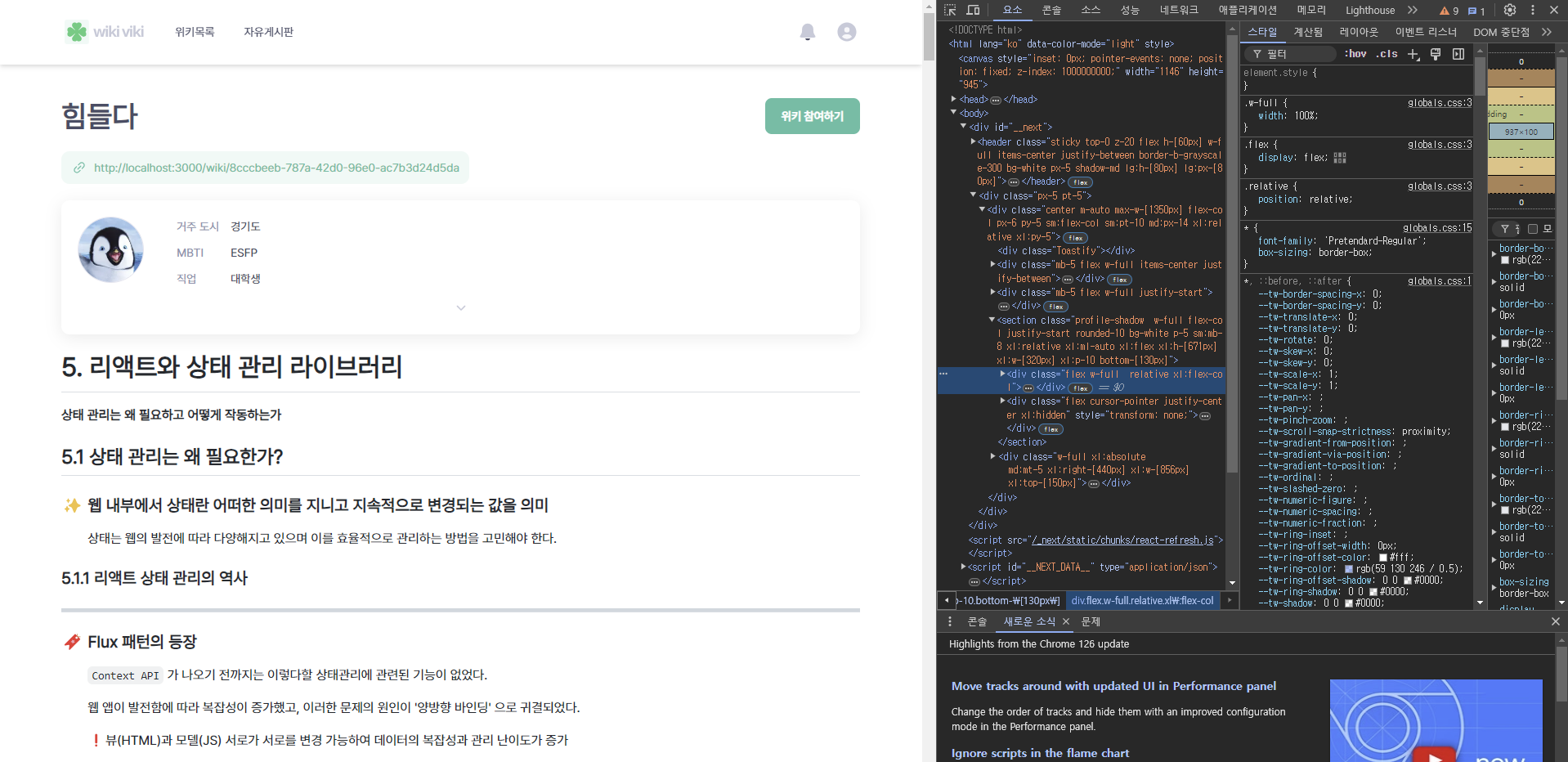Open the react-refresh.js script link
1568x762 pixels.
click(x=1123, y=540)
